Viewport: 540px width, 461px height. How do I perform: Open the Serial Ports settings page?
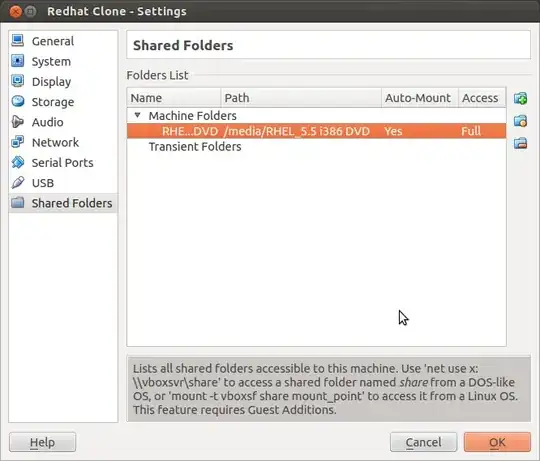pos(63,163)
